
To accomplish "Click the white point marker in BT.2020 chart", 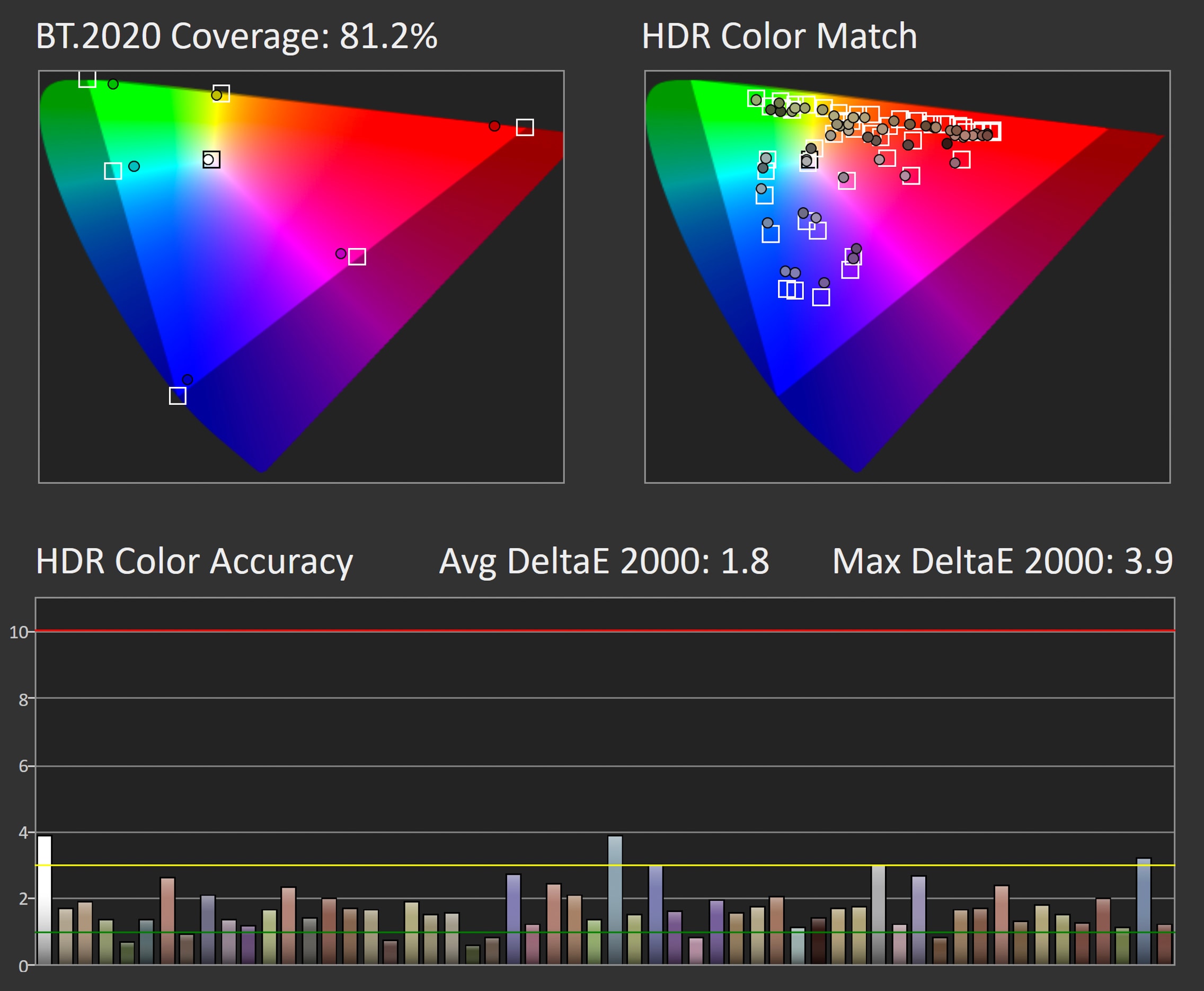I will (211, 160).
